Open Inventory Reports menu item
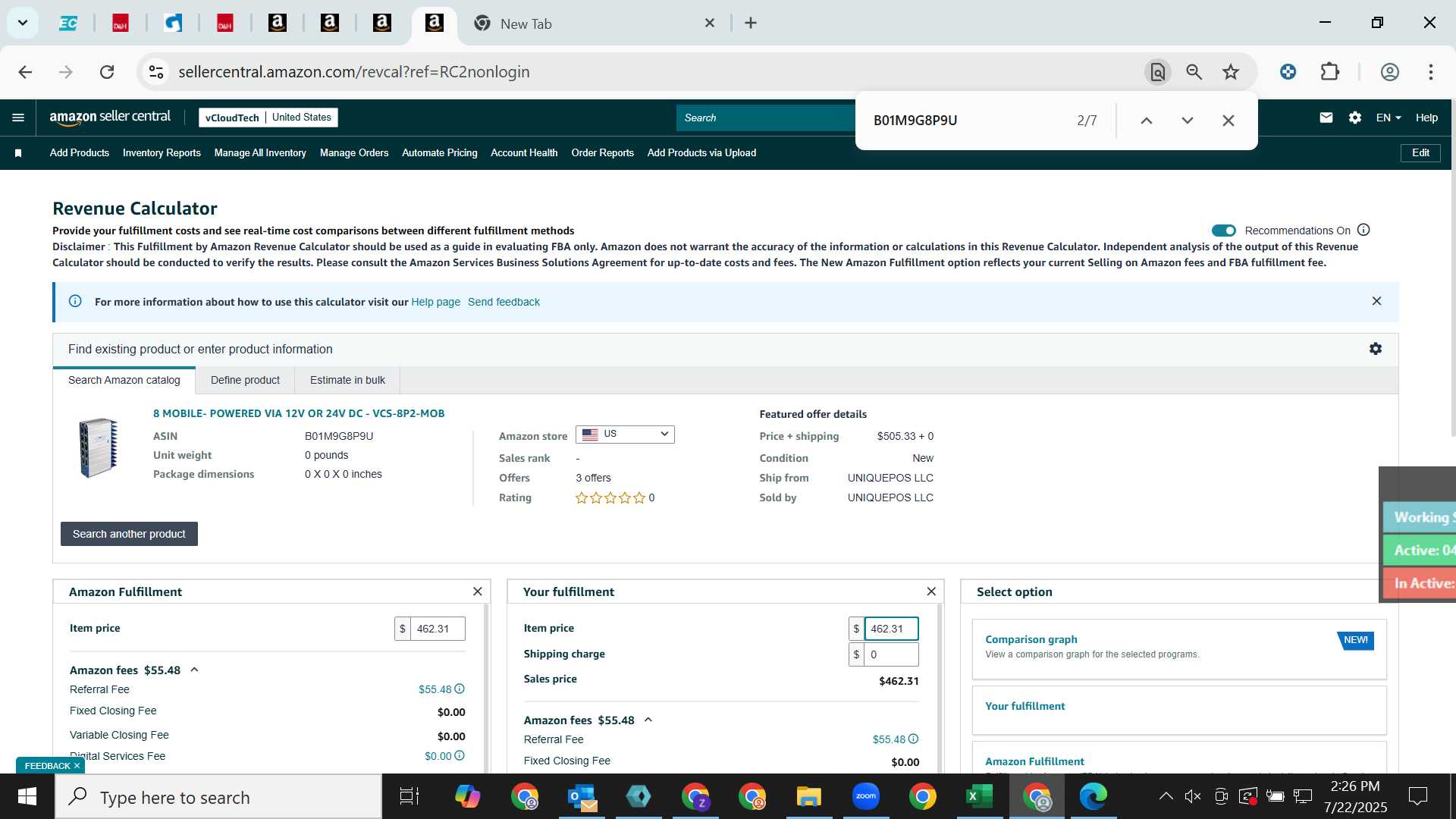The width and height of the screenshot is (1456, 819). [162, 153]
